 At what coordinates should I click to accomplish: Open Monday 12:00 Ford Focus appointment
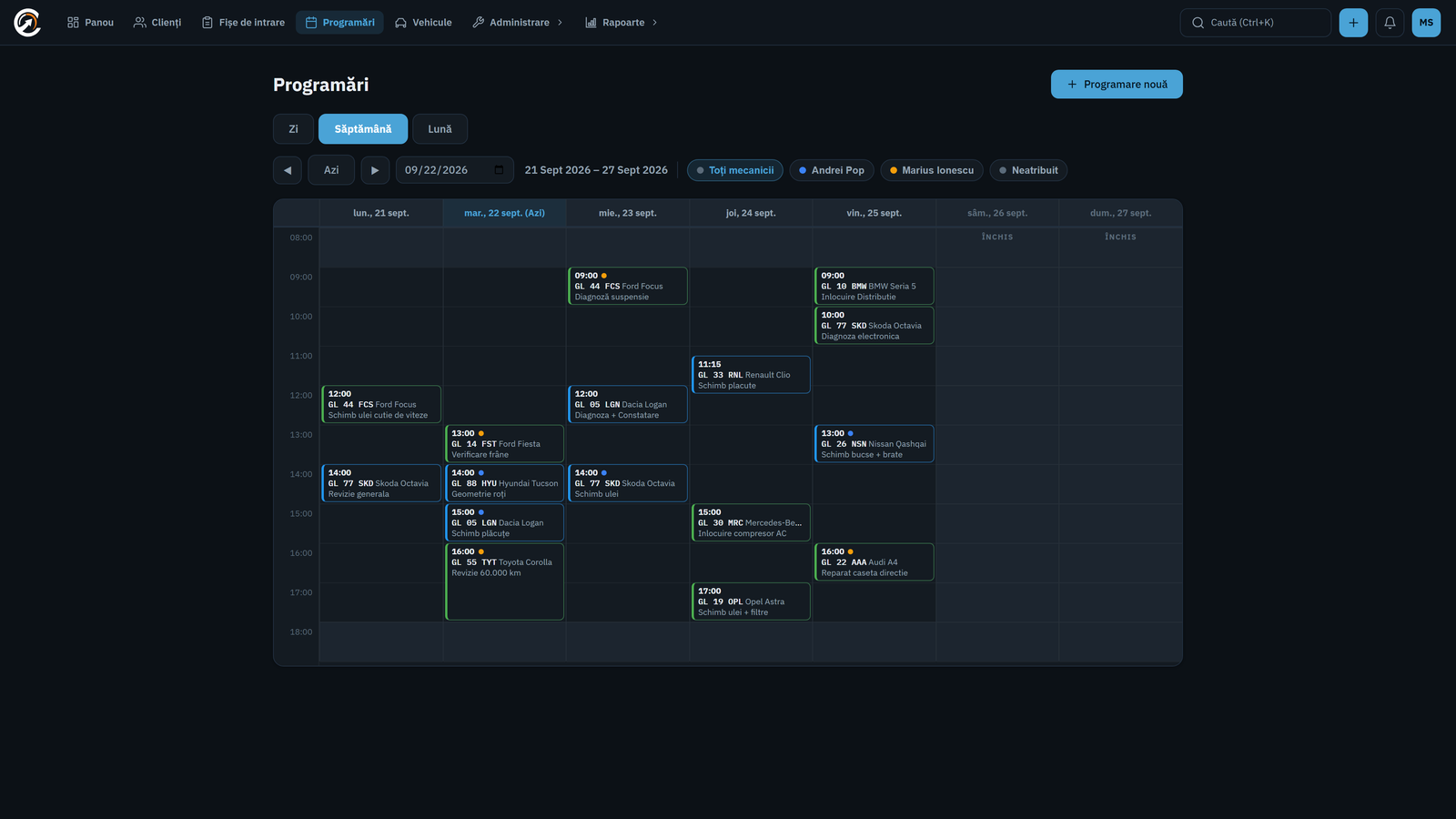[381, 404]
